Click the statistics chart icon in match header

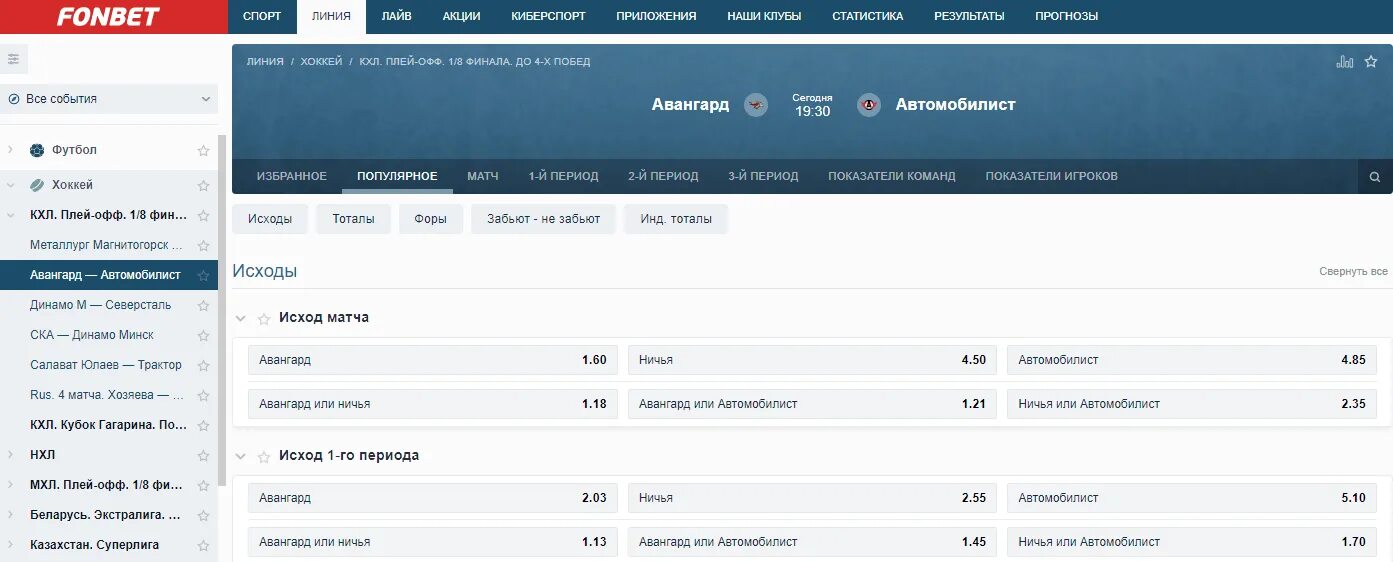1345,62
